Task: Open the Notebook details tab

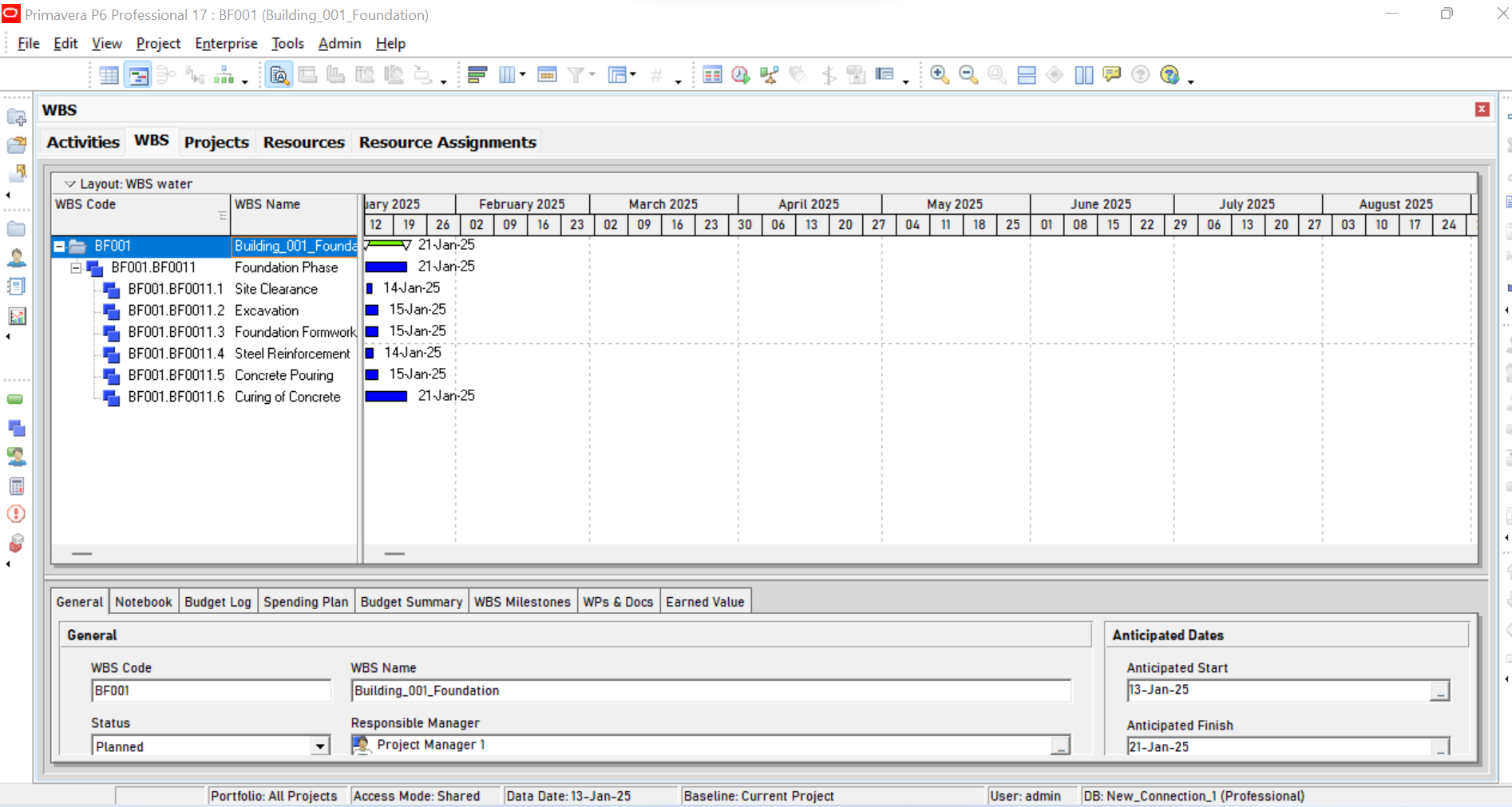Action: [144, 602]
